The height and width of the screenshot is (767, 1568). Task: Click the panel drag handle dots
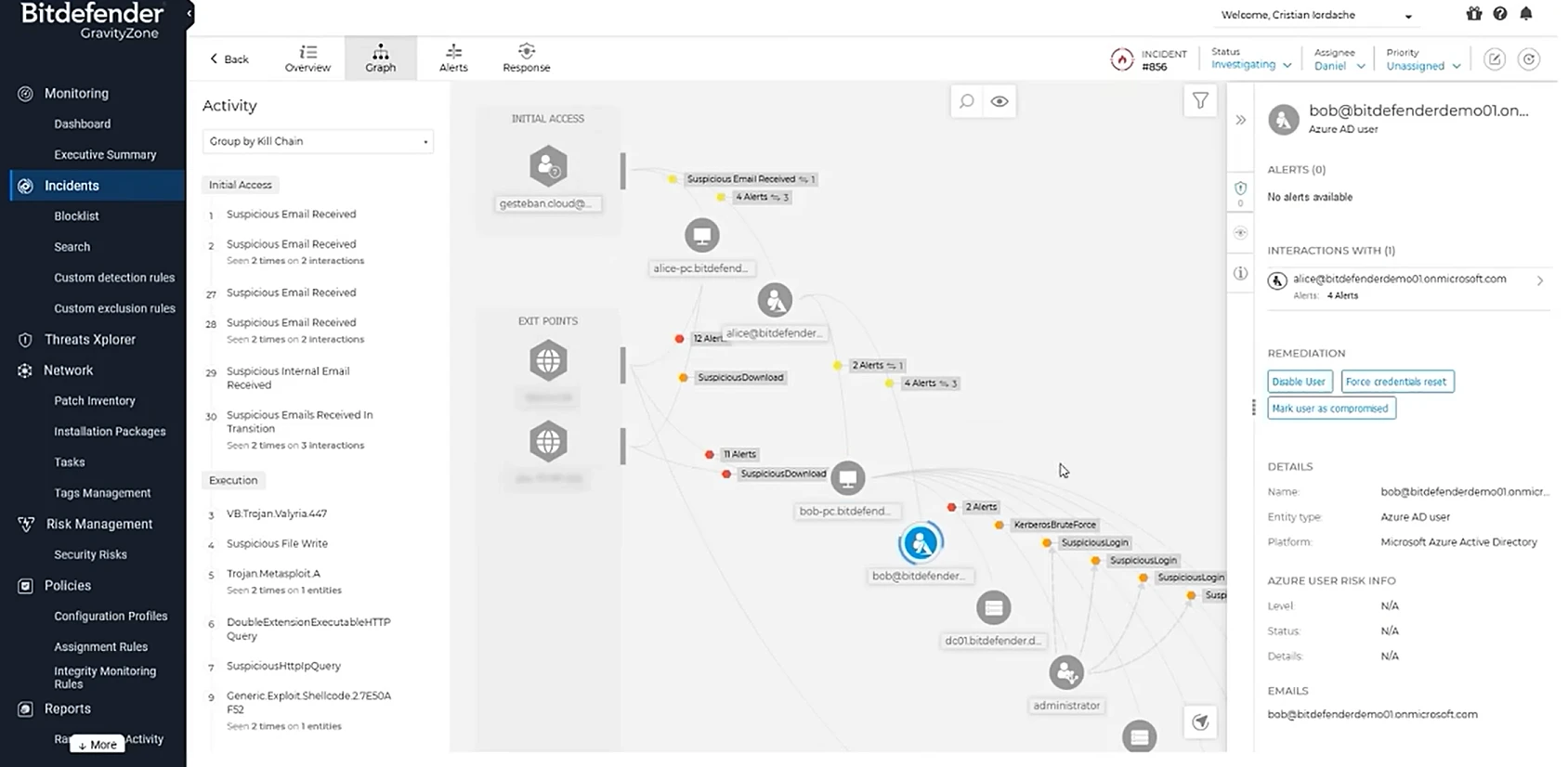(x=1253, y=408)
